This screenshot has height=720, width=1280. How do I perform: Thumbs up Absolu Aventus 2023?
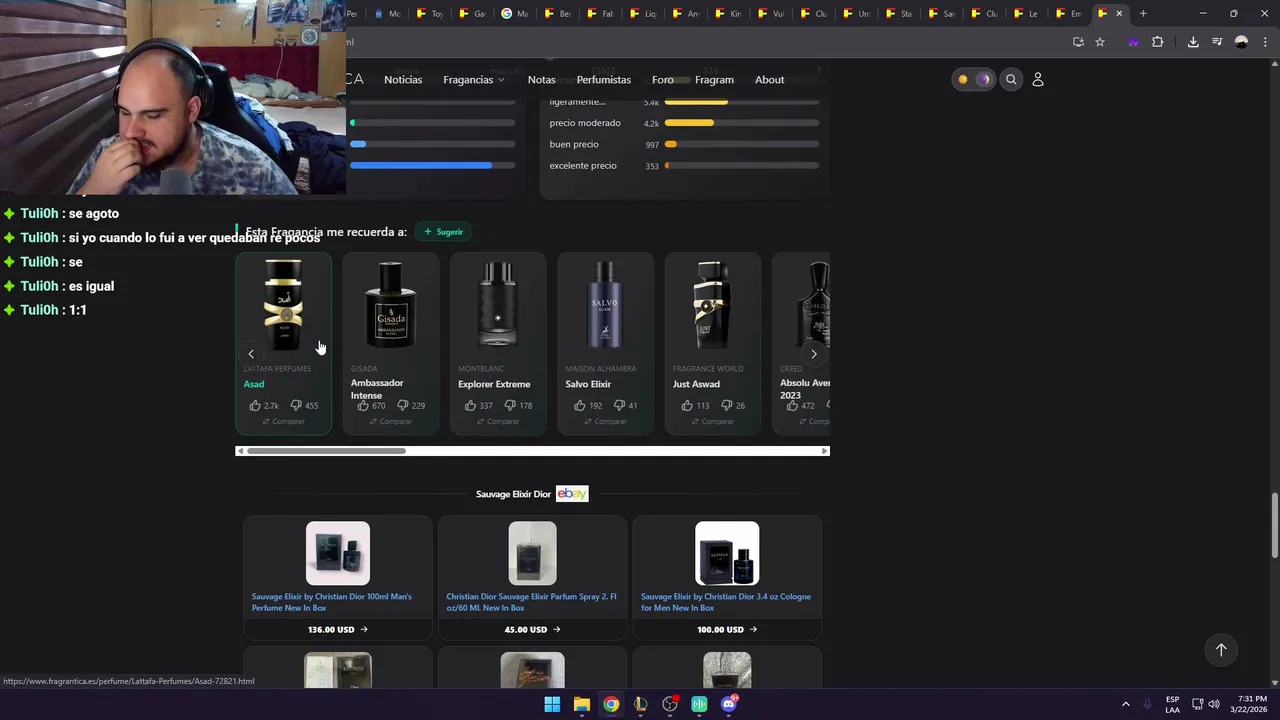pos(792,405)
